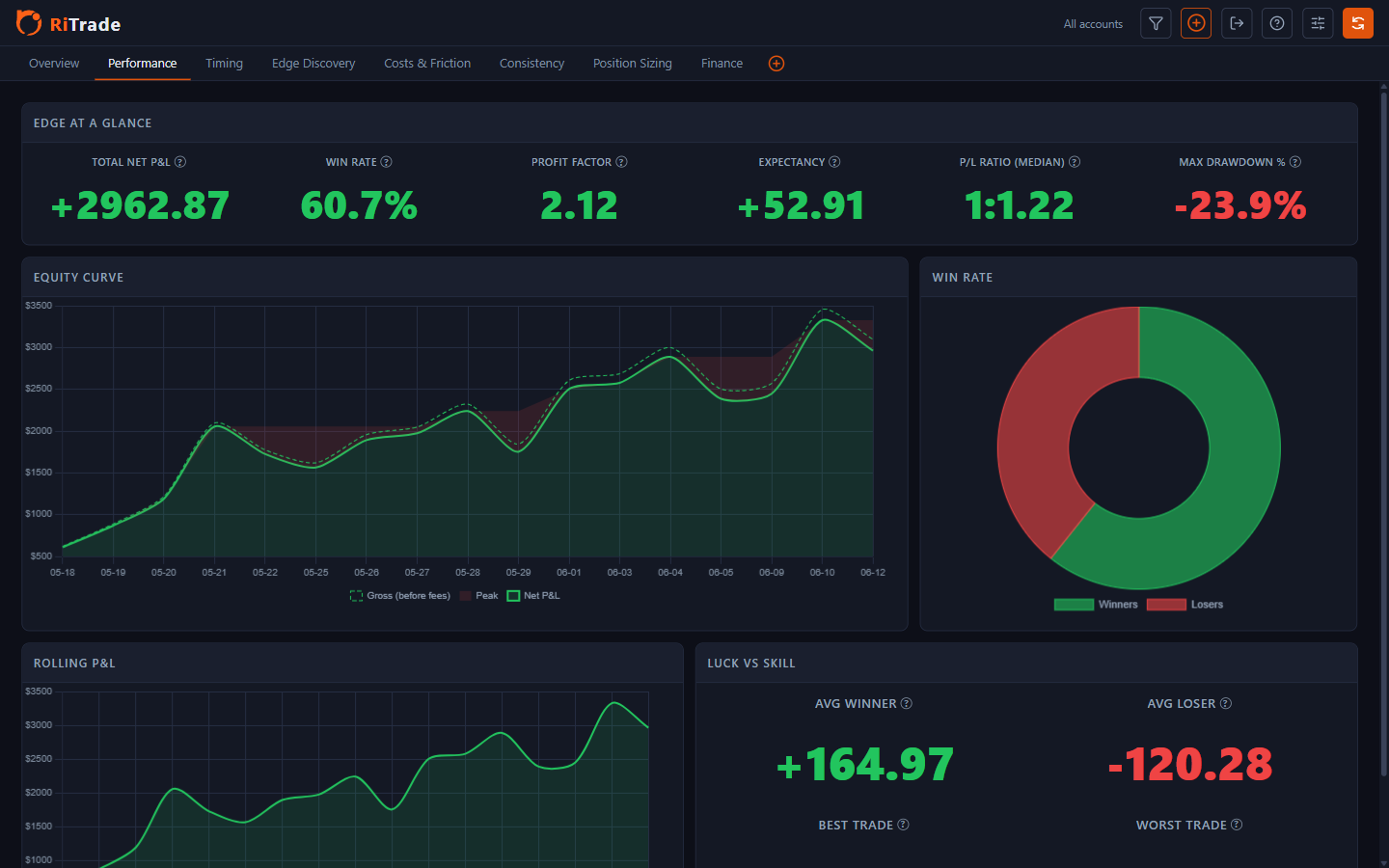
Task: Switch to the Overview tab
Action: (x=54, y=64)
